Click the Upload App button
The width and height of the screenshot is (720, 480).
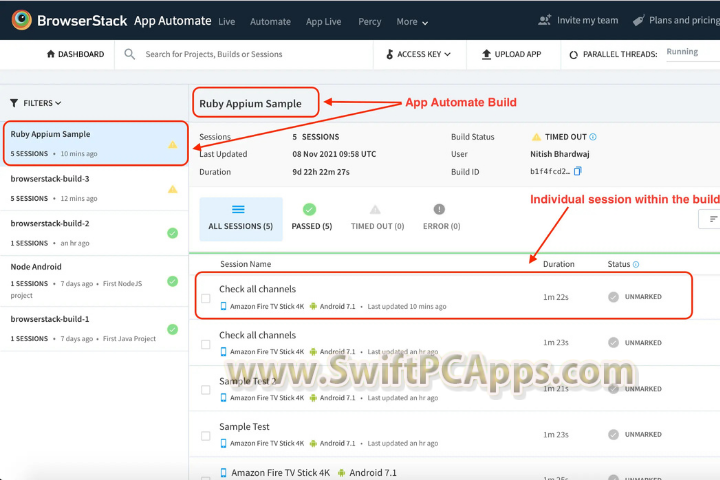tap(511, 54)
